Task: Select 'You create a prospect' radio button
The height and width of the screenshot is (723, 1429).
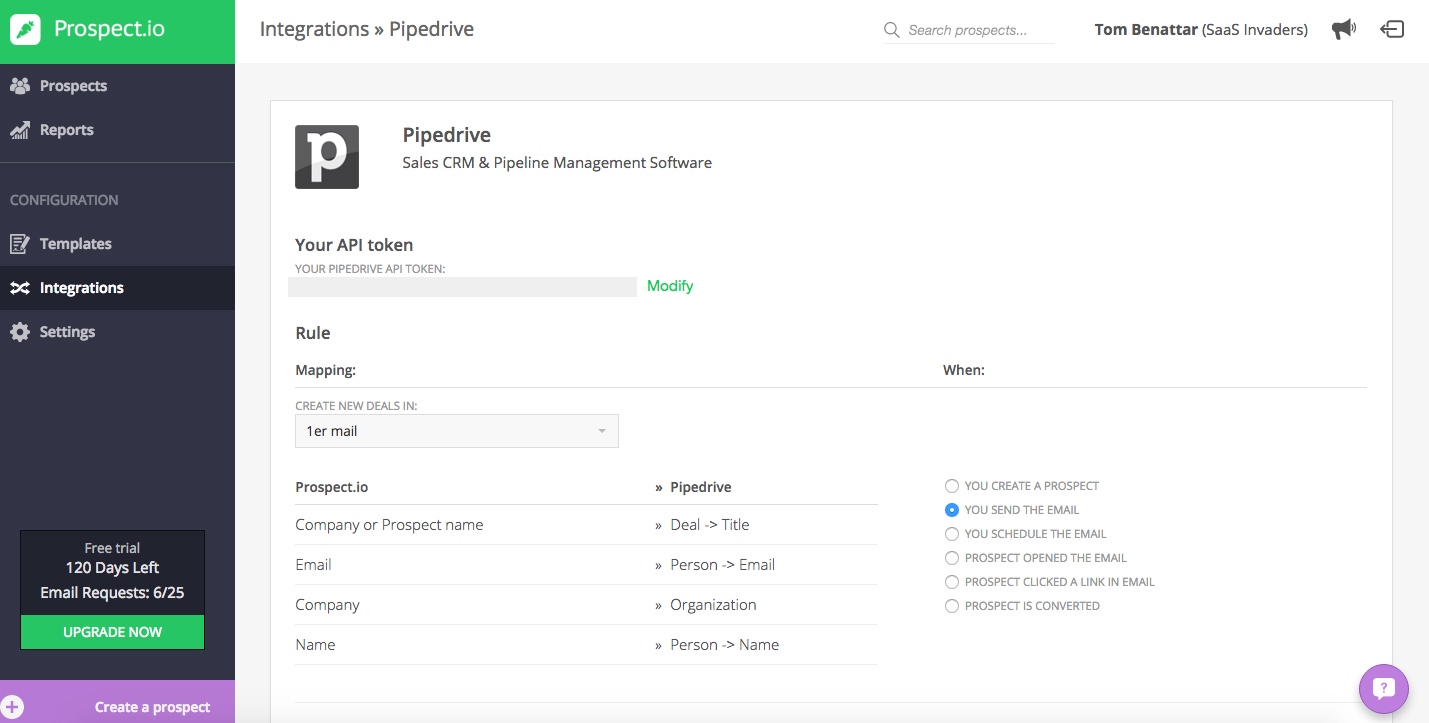Action: 952,486
